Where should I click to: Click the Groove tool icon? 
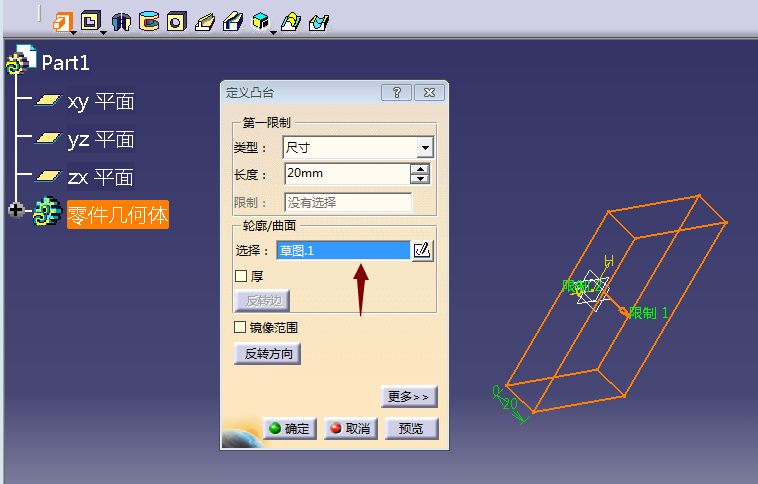149,21
